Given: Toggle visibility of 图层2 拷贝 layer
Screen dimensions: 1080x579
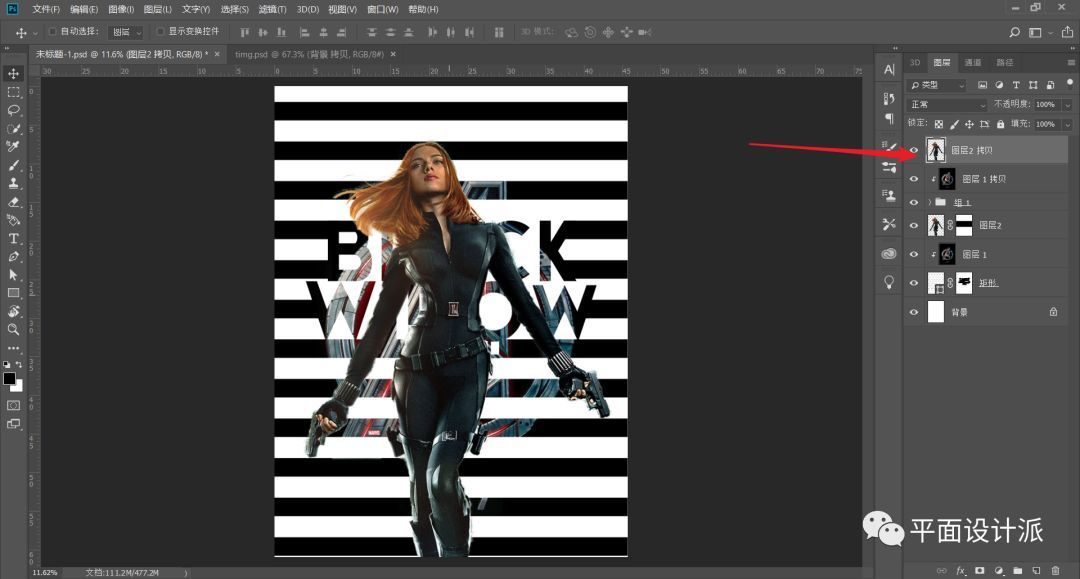Looking at the screenshot, I should 913,150.
